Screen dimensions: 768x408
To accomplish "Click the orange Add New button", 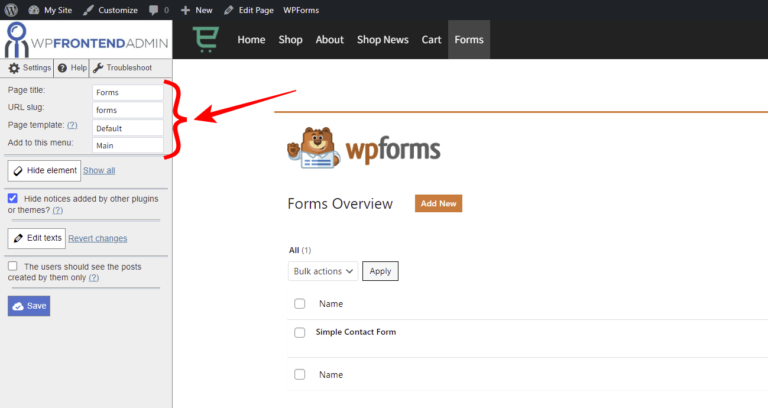I will coord(438,203).
